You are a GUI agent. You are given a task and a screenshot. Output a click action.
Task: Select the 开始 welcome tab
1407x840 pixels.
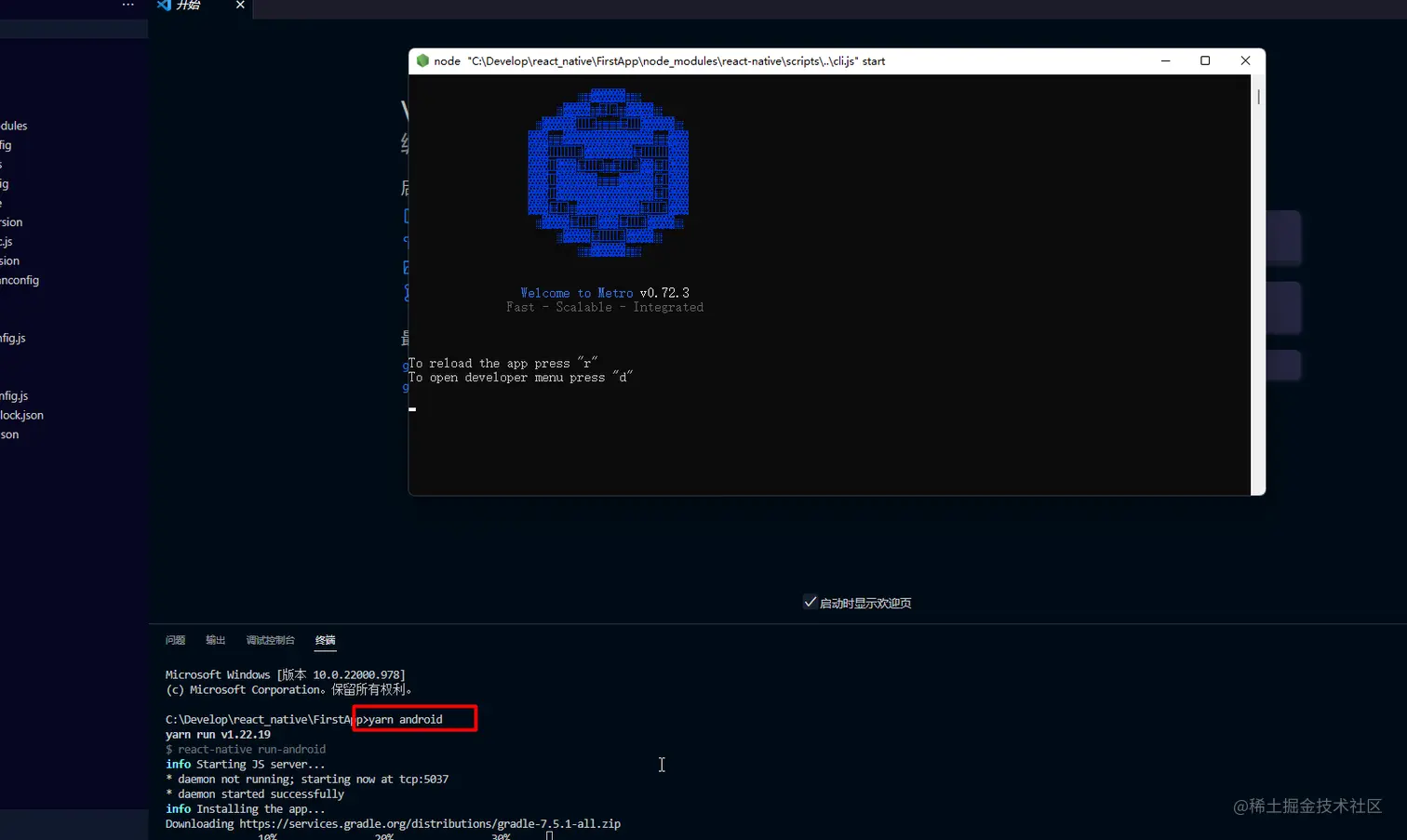pos(200,6)
